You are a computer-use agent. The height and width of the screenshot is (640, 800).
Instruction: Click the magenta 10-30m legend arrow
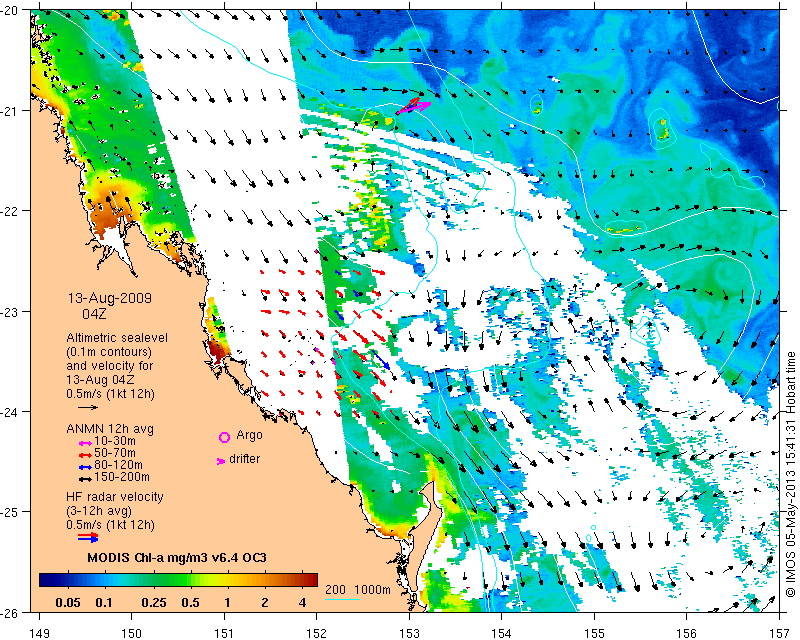click(85, 444)
